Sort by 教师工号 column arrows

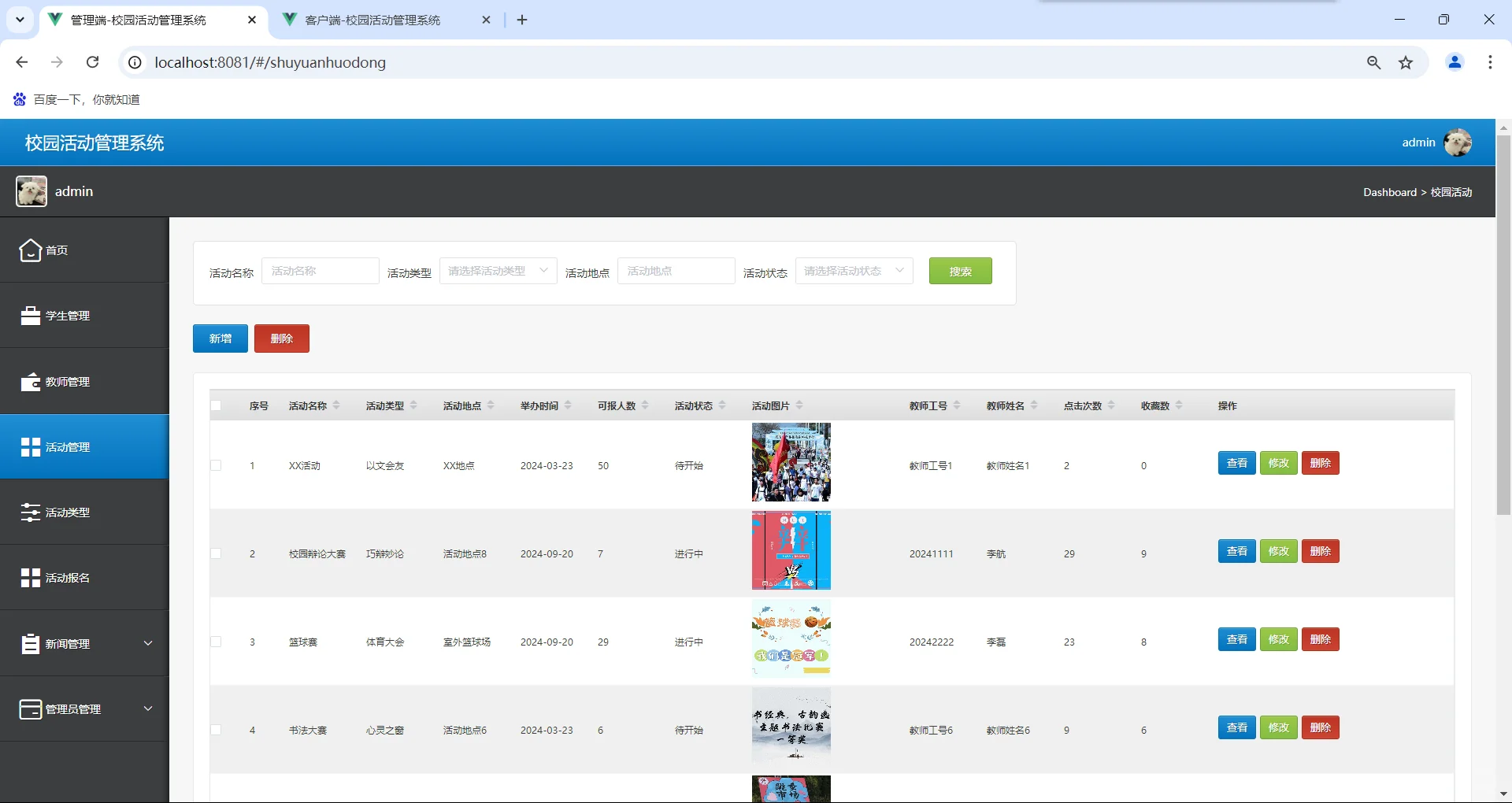957,405
